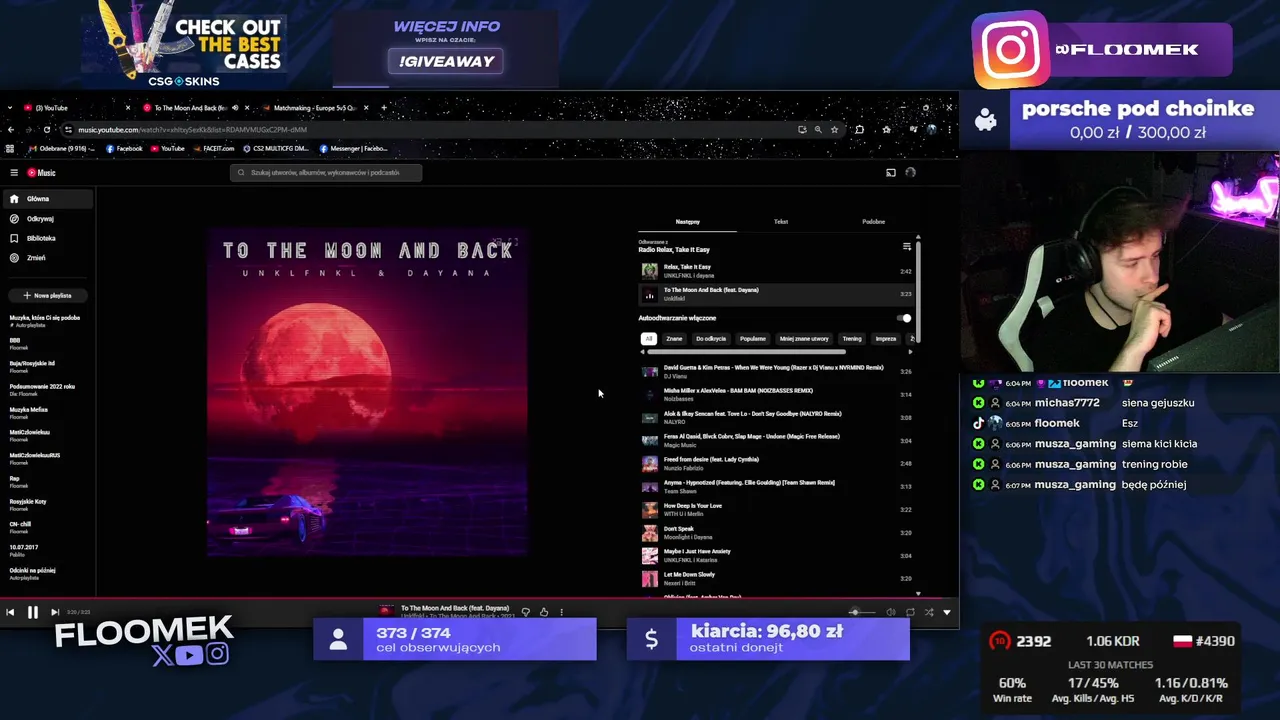Image resolution: width=1280 pixels, height=720 pixels.
Task: Open Biblioteka in the sidebar
Action: tap(48, 238)
